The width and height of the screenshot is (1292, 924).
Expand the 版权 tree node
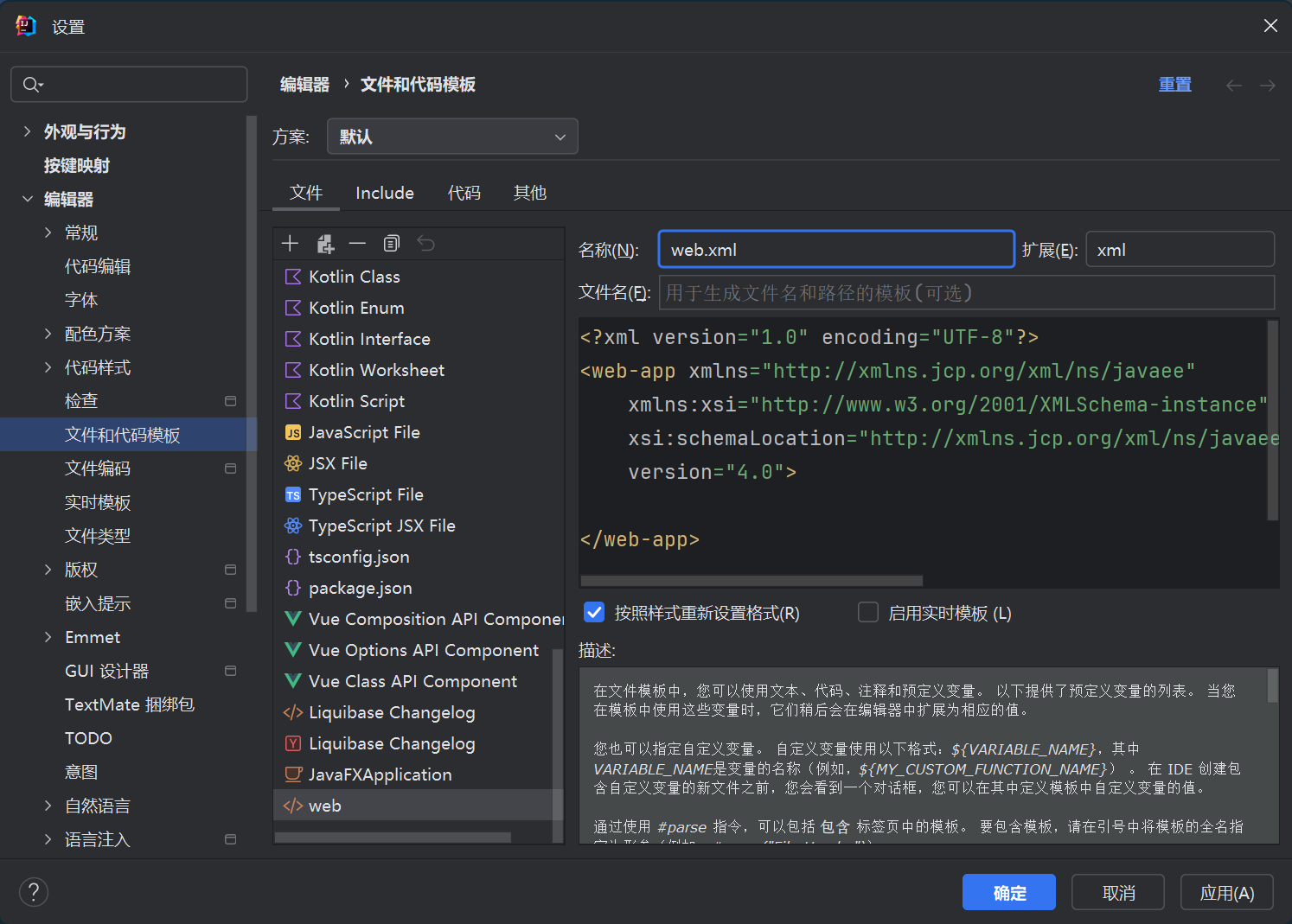(x=48, y=570)
